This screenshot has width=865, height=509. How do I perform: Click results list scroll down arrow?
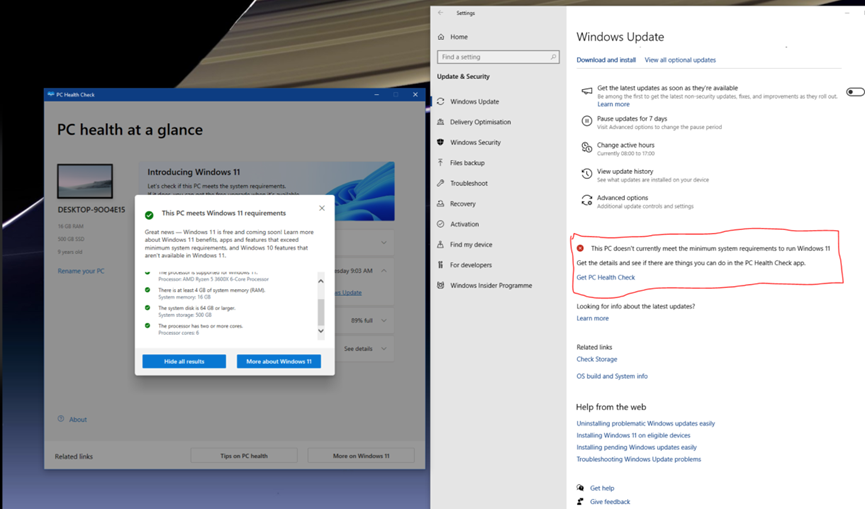click(321, 330)
